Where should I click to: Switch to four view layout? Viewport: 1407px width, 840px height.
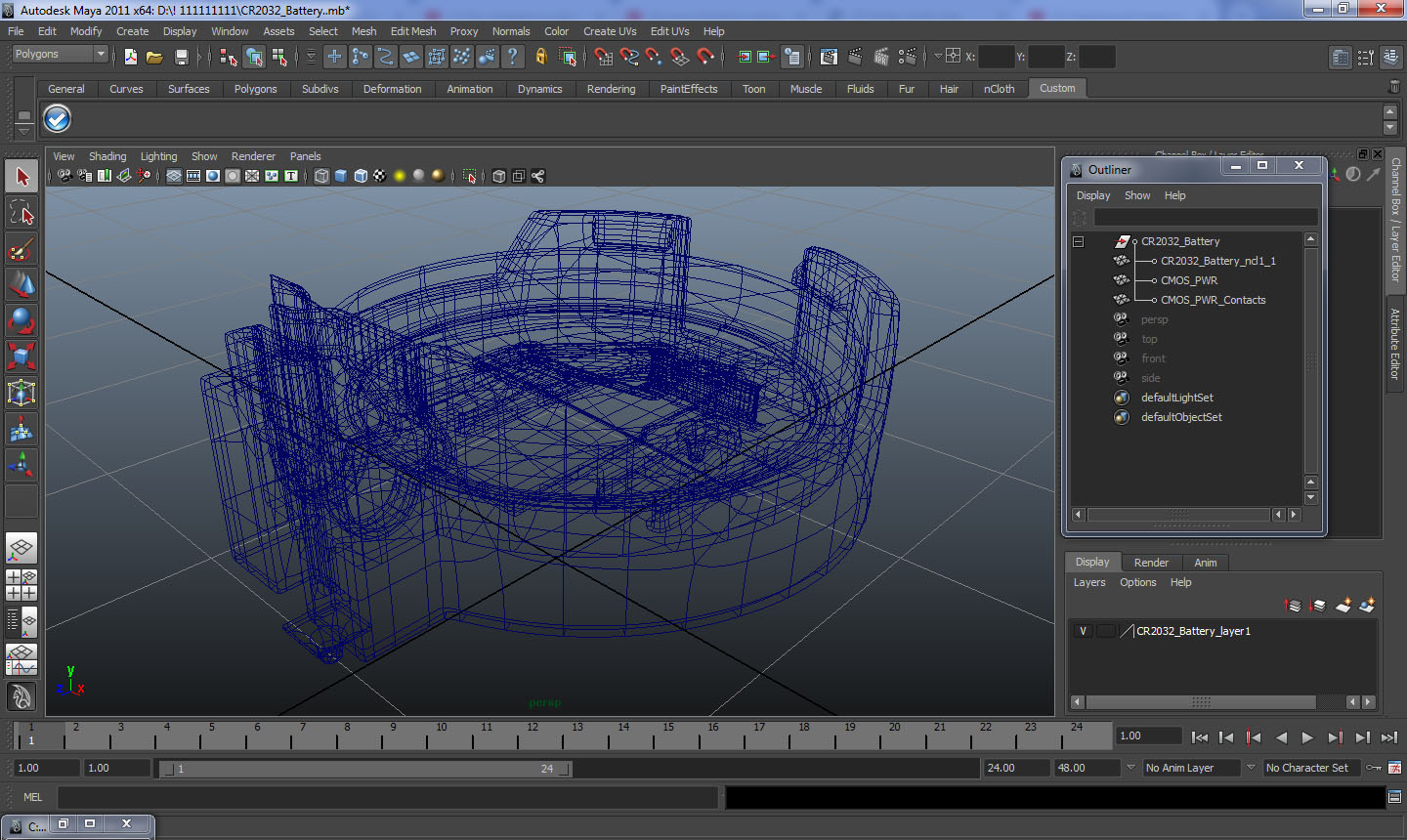(x=21, y=585)
